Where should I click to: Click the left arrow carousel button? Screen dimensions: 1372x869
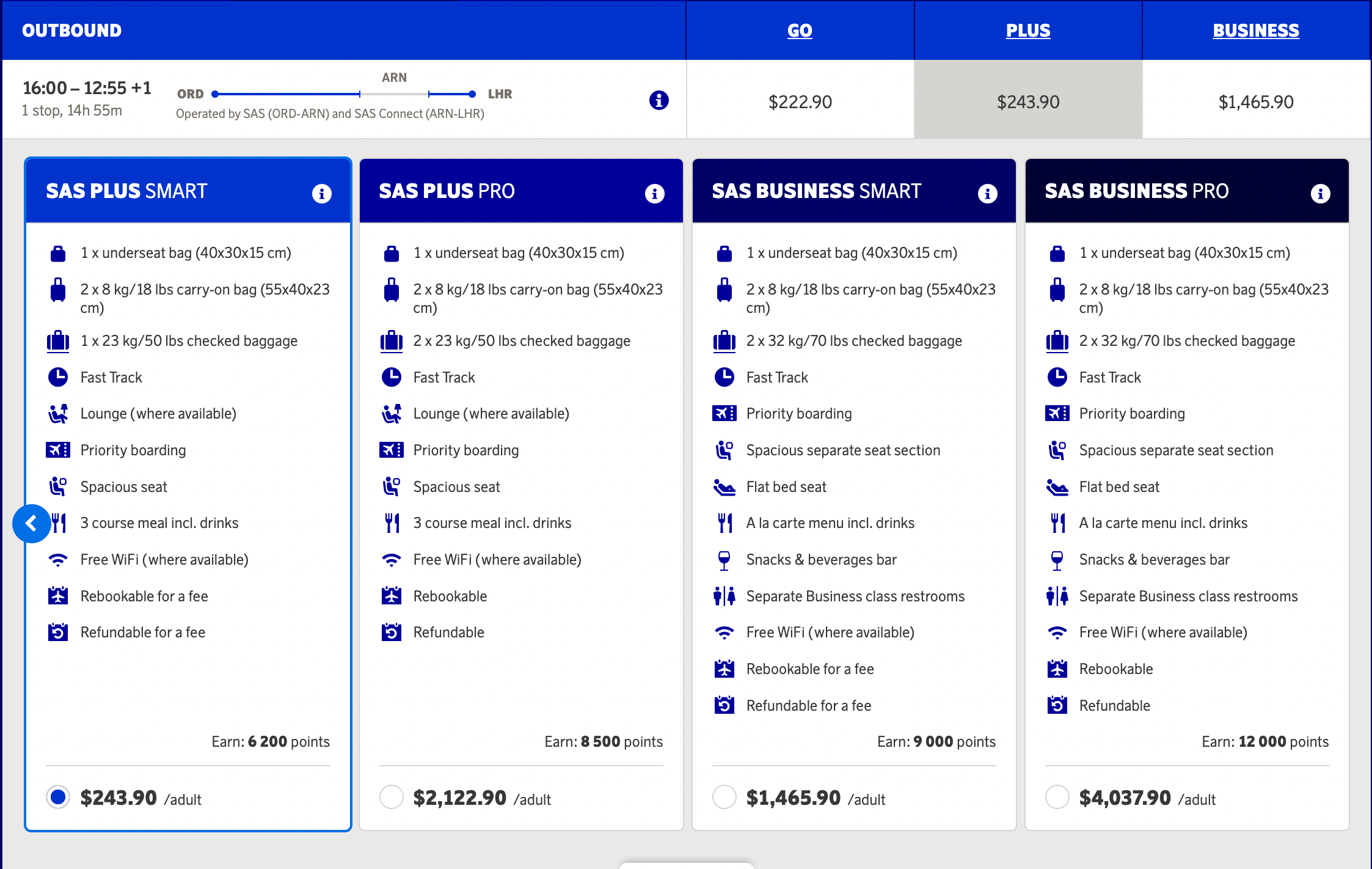31,523
